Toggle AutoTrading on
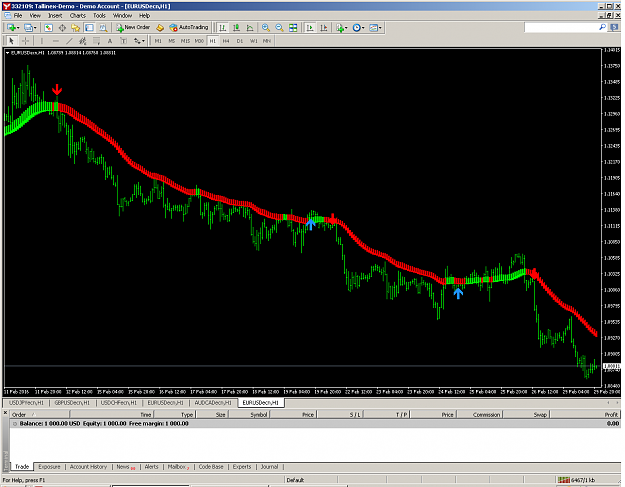This screenshot has width=625, height=487. [x=189, y=27]
